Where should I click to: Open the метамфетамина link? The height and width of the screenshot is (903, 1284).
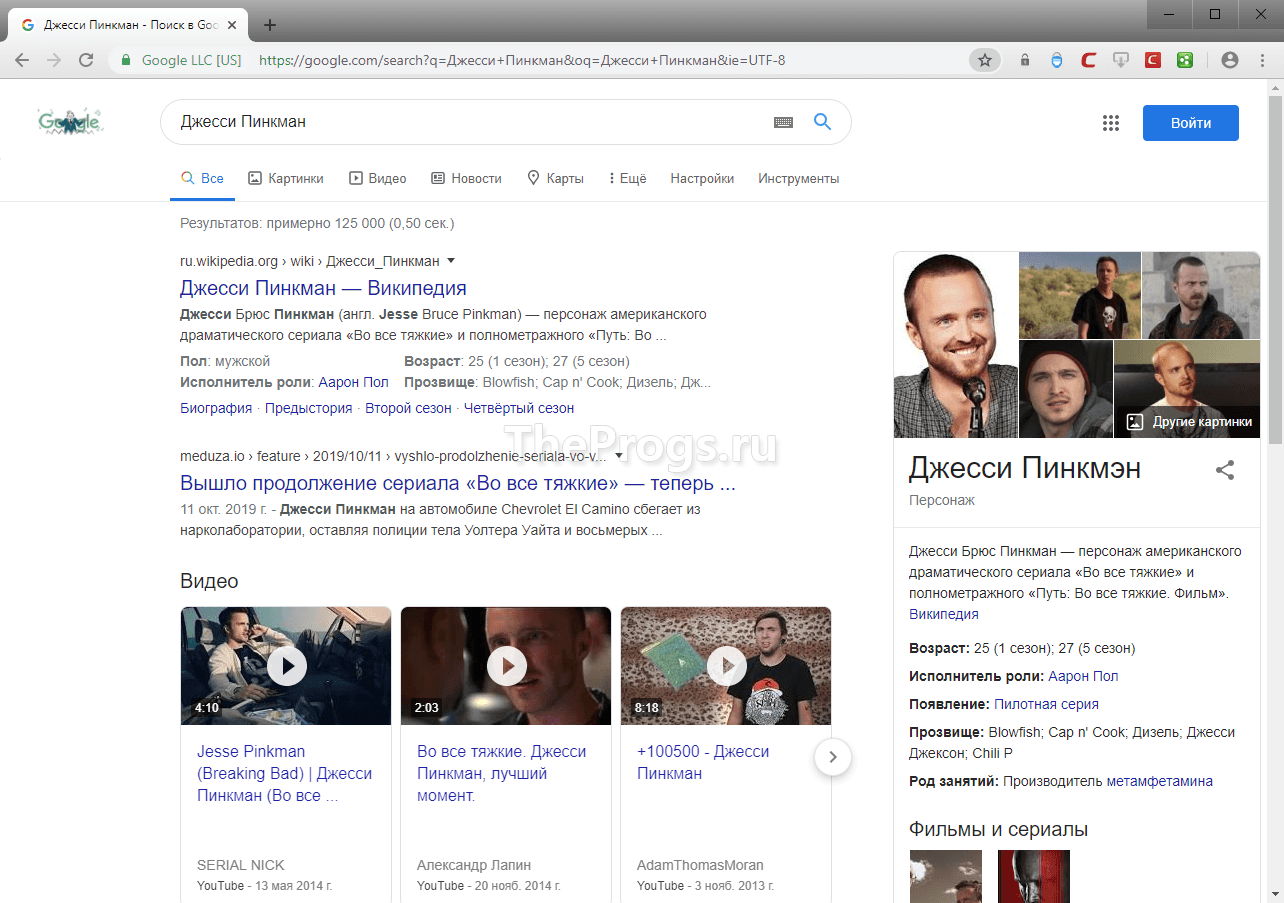pyautogui.click(x=1160, y=781)
